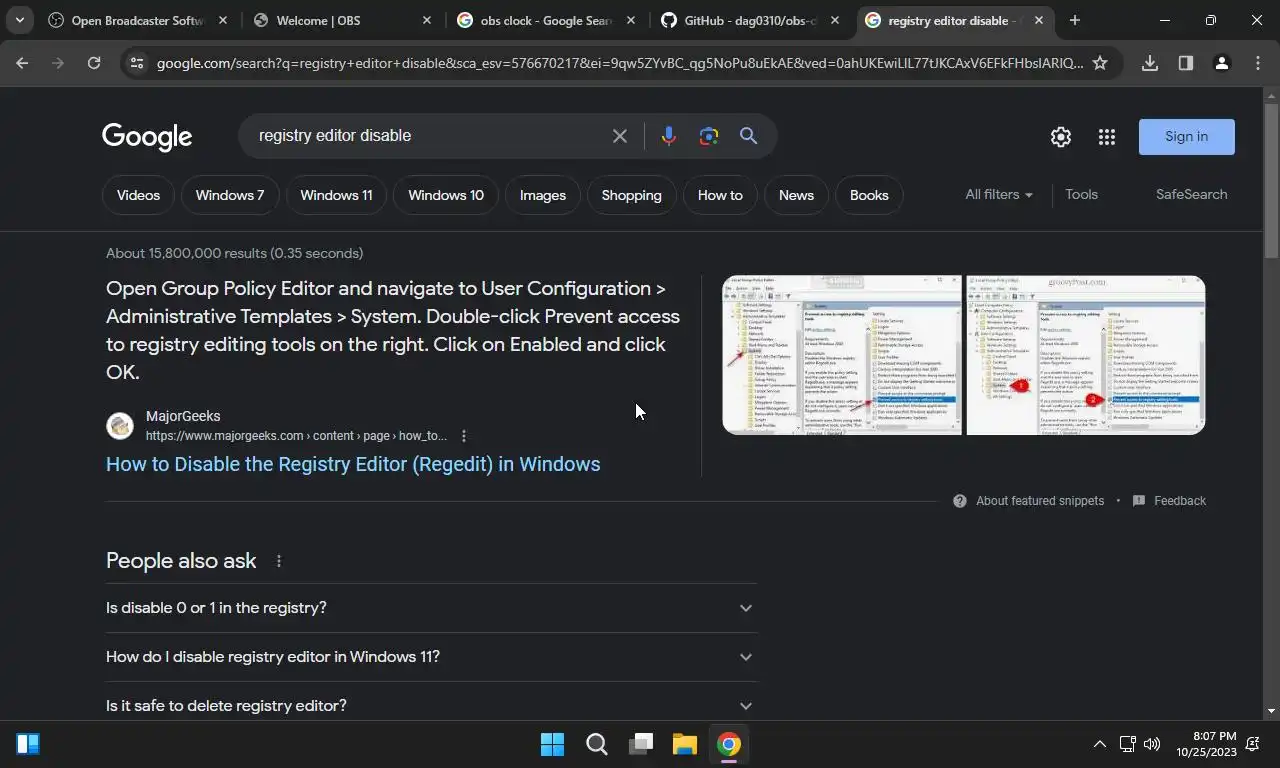Open People also ask options dots
The width and height of the screenshot is (1280, 768).
tap(279, 561)
